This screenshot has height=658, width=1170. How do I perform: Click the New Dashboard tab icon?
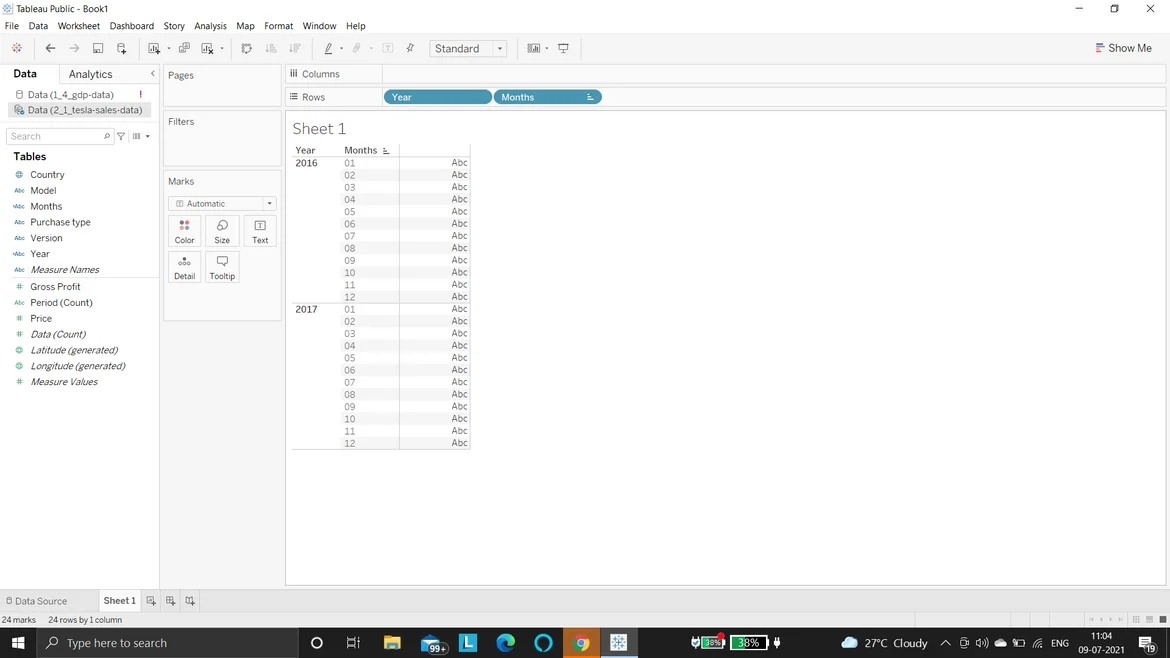pos(170,601)
